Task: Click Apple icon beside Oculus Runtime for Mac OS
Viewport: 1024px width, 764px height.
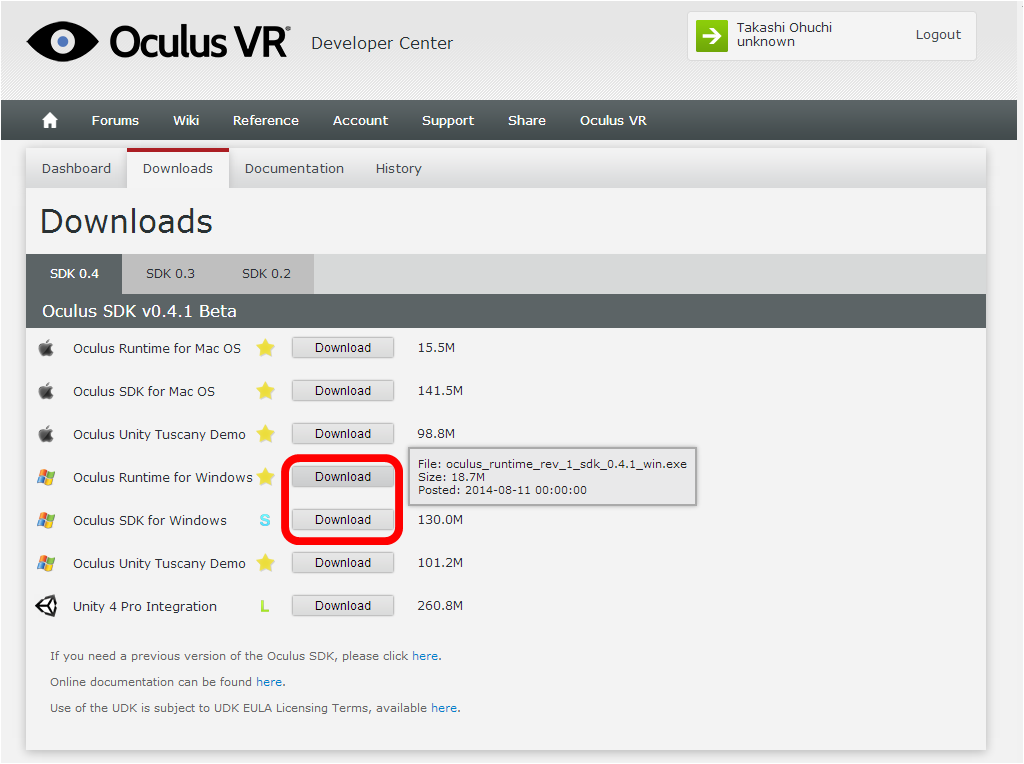Action: point(46,348)
